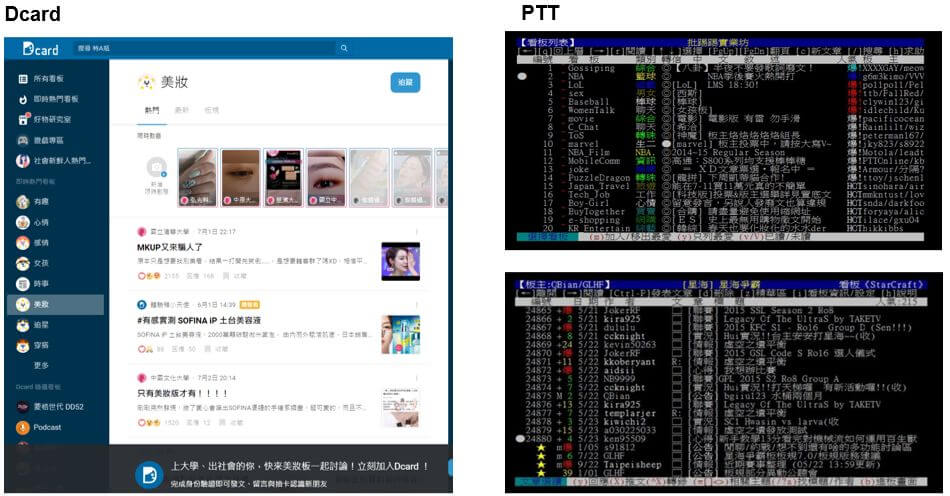Select the LoL board row in PTT
Screen dimensions: 950x496
point(721,85)
